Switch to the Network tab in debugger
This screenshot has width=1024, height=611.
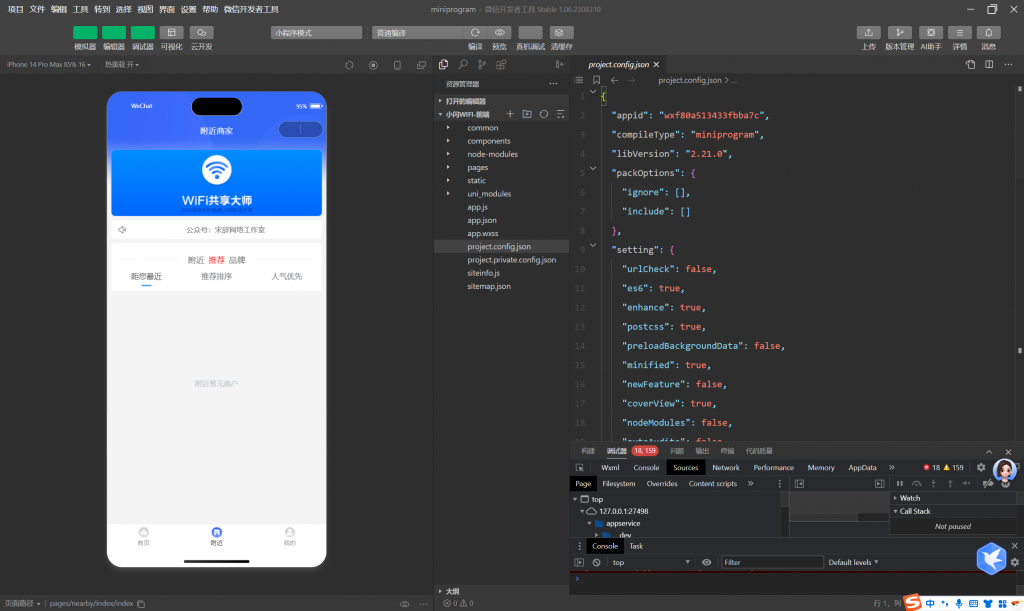tap(726, 467)
